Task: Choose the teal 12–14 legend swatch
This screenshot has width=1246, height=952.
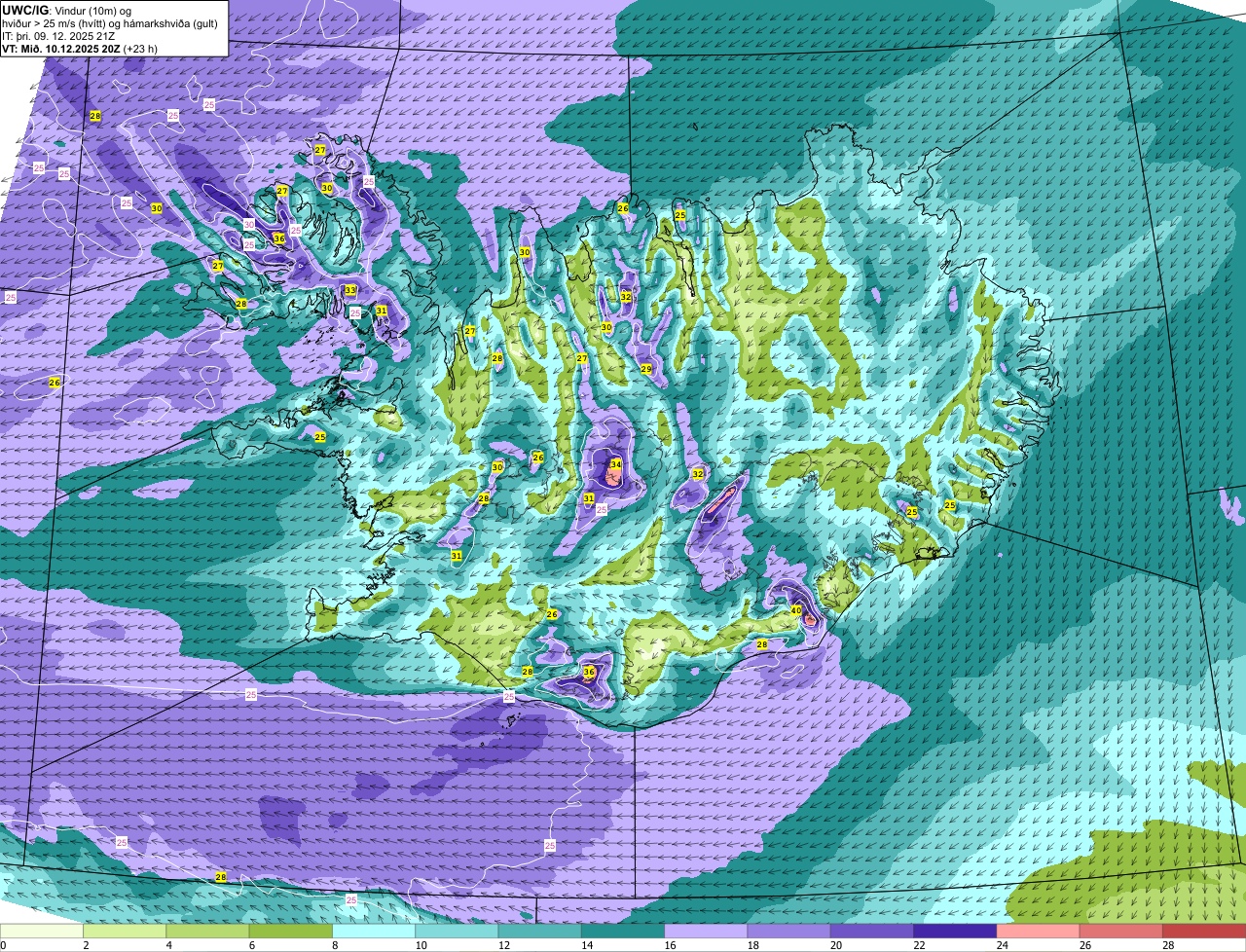Action: [540, 932]
